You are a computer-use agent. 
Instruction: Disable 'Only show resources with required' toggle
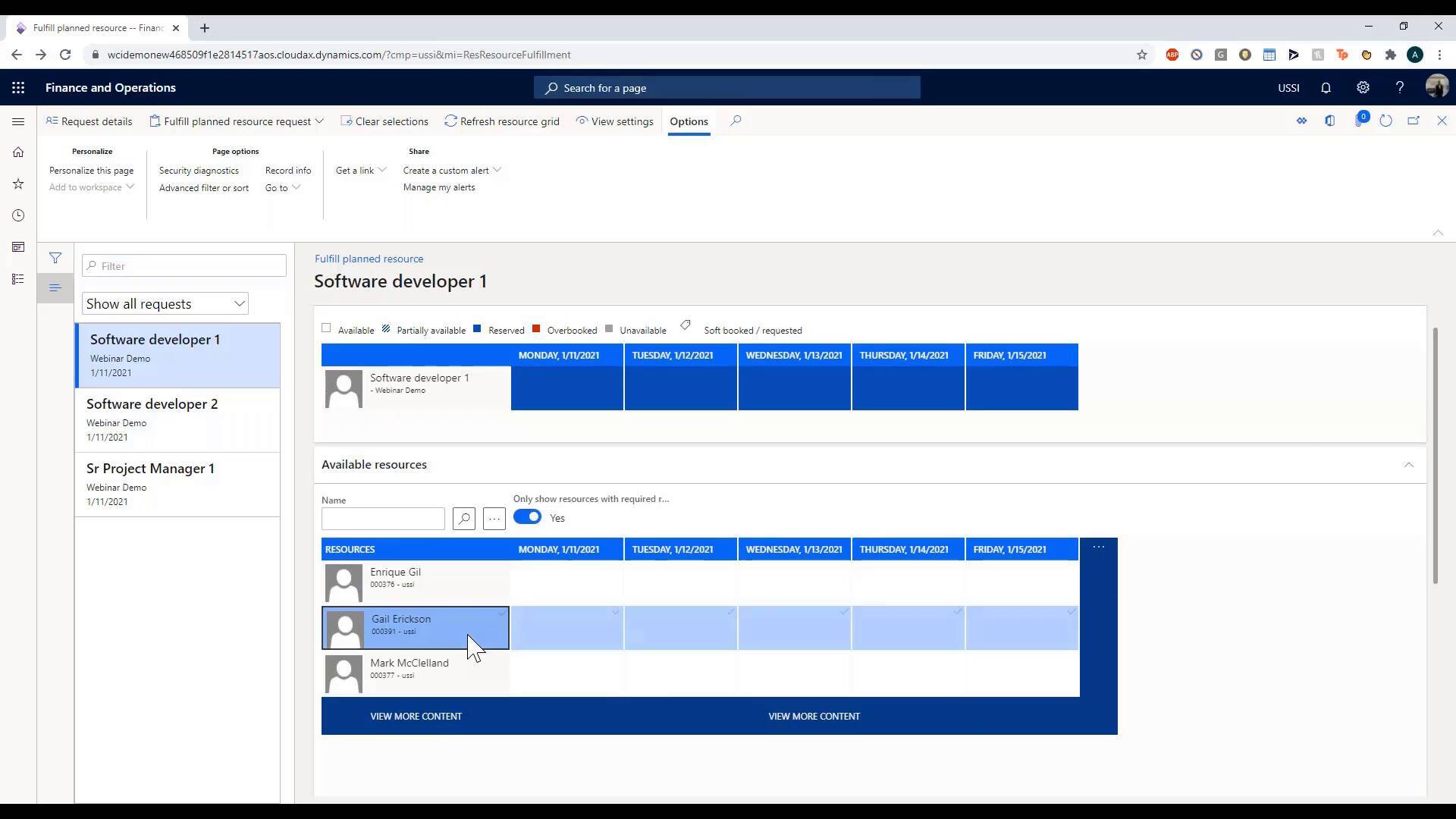pyautogui.click(x=526, y=517)
